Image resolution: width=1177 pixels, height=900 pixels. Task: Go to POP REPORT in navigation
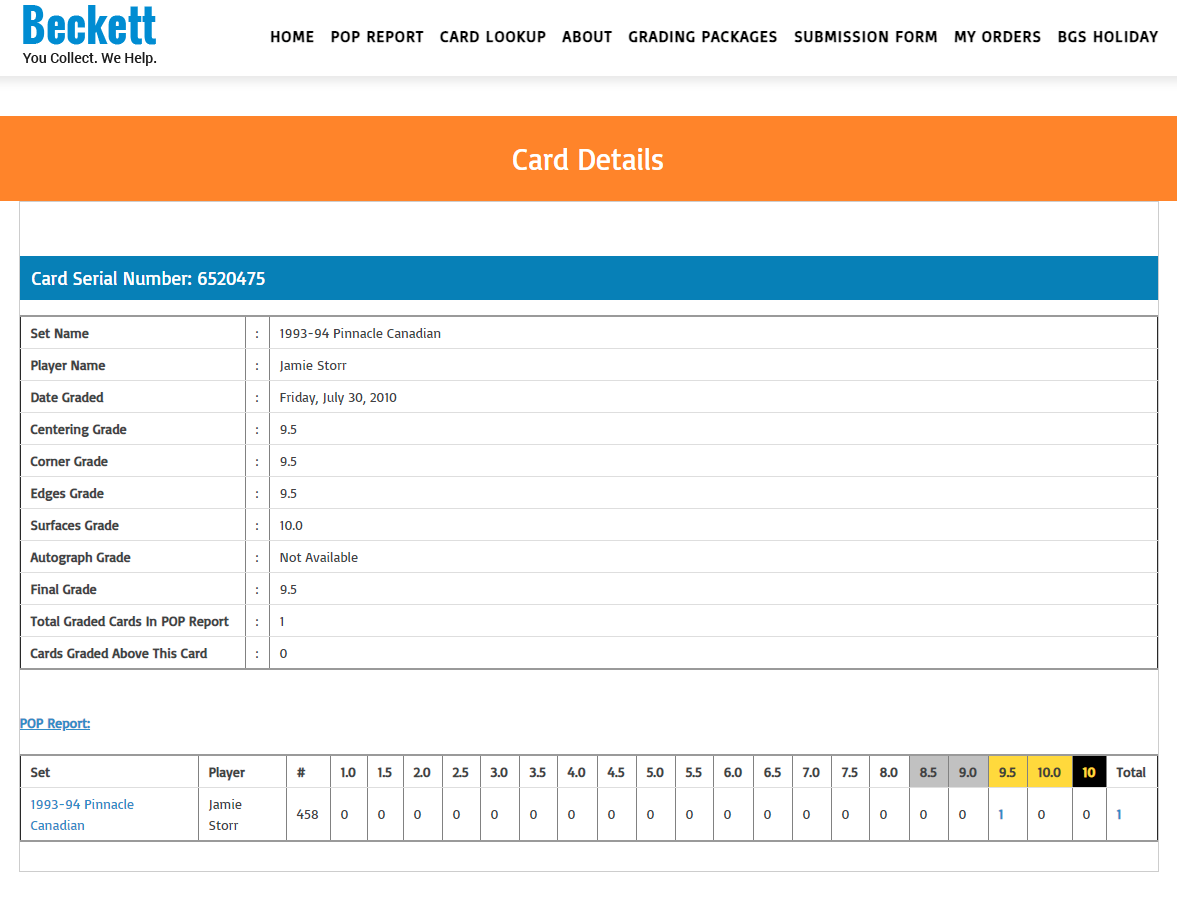click(x=377, y=37)
